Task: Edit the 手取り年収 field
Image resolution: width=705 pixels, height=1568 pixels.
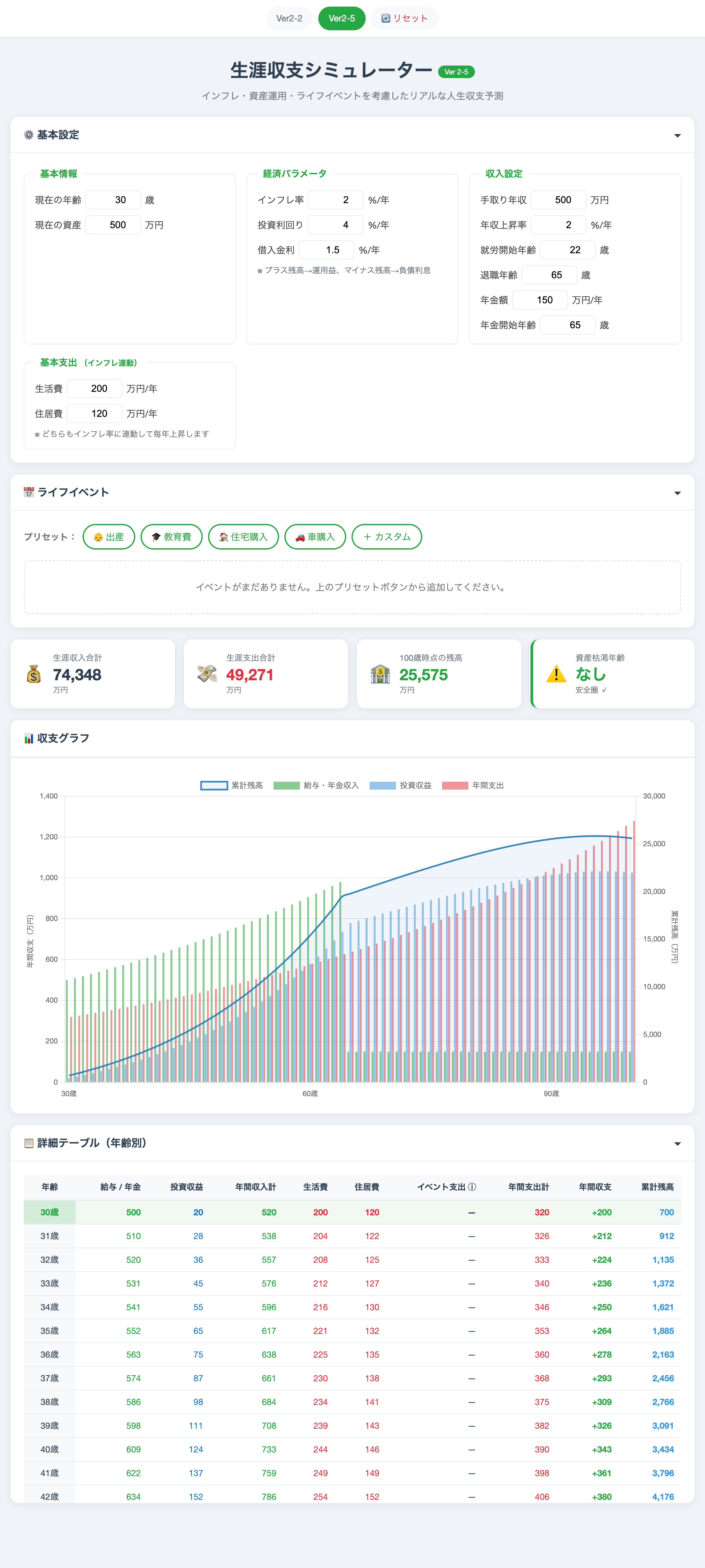Action: (559, 200)
